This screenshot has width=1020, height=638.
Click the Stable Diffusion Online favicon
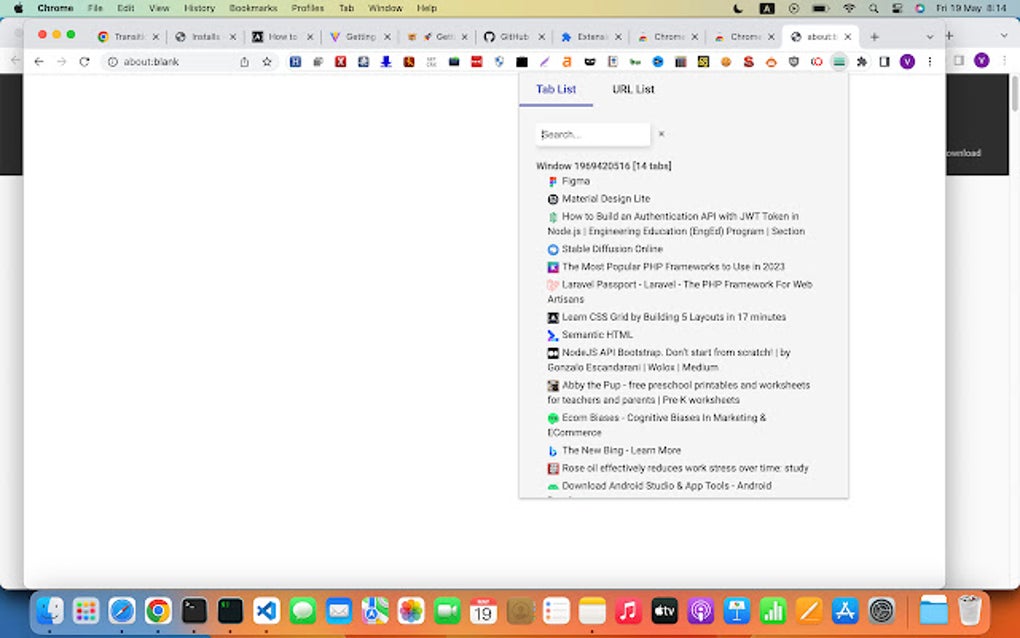553,248
